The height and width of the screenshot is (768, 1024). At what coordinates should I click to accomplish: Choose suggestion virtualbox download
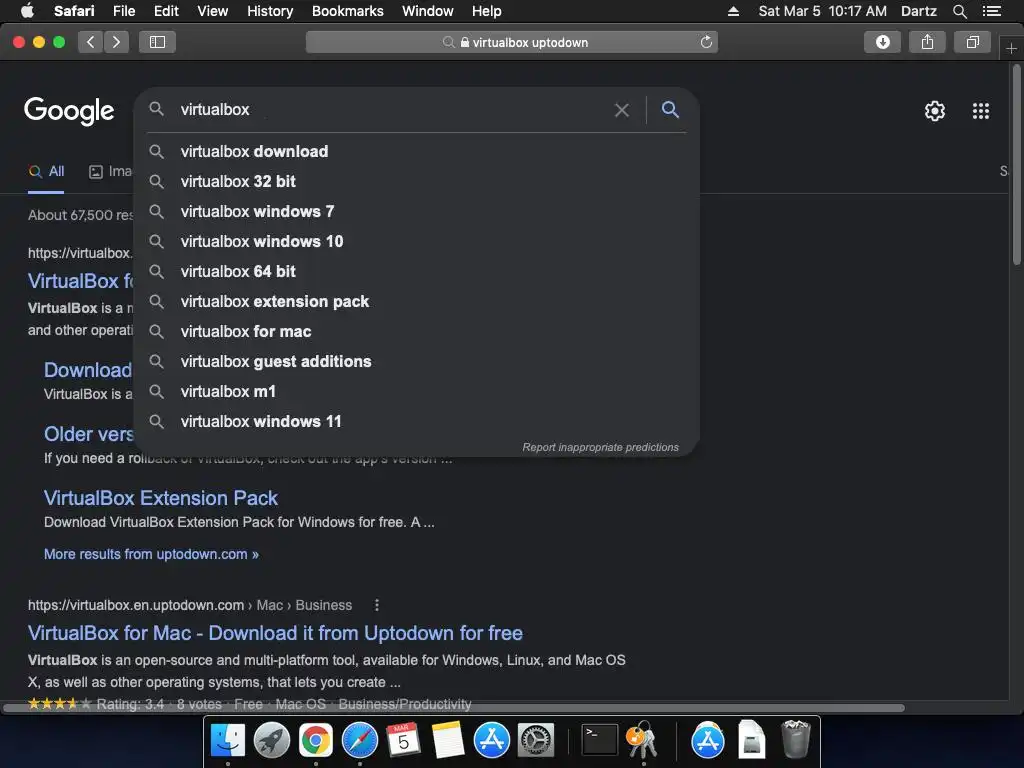click(x=417, y=152)
